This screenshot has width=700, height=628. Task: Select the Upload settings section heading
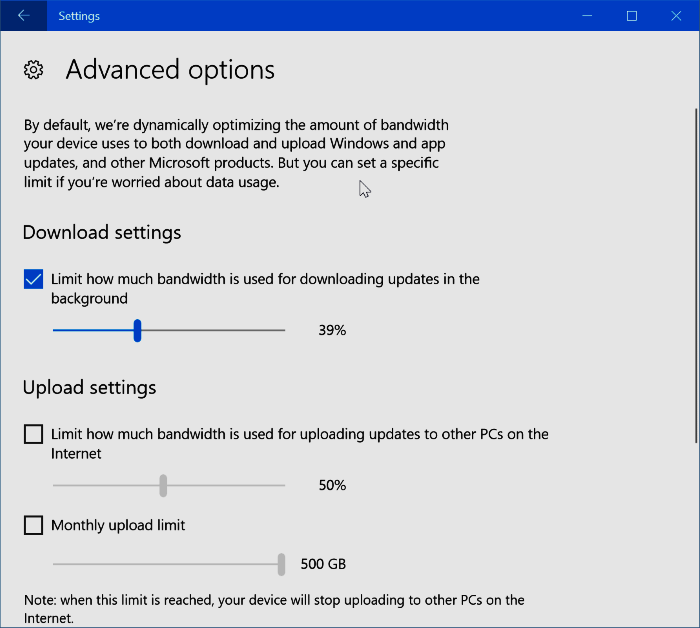[x=90, y=387]
